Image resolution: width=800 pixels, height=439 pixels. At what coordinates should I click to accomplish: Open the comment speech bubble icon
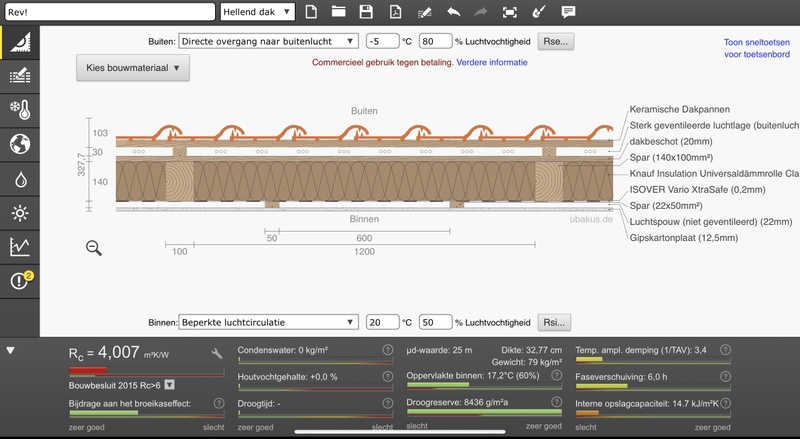(568, 12)
